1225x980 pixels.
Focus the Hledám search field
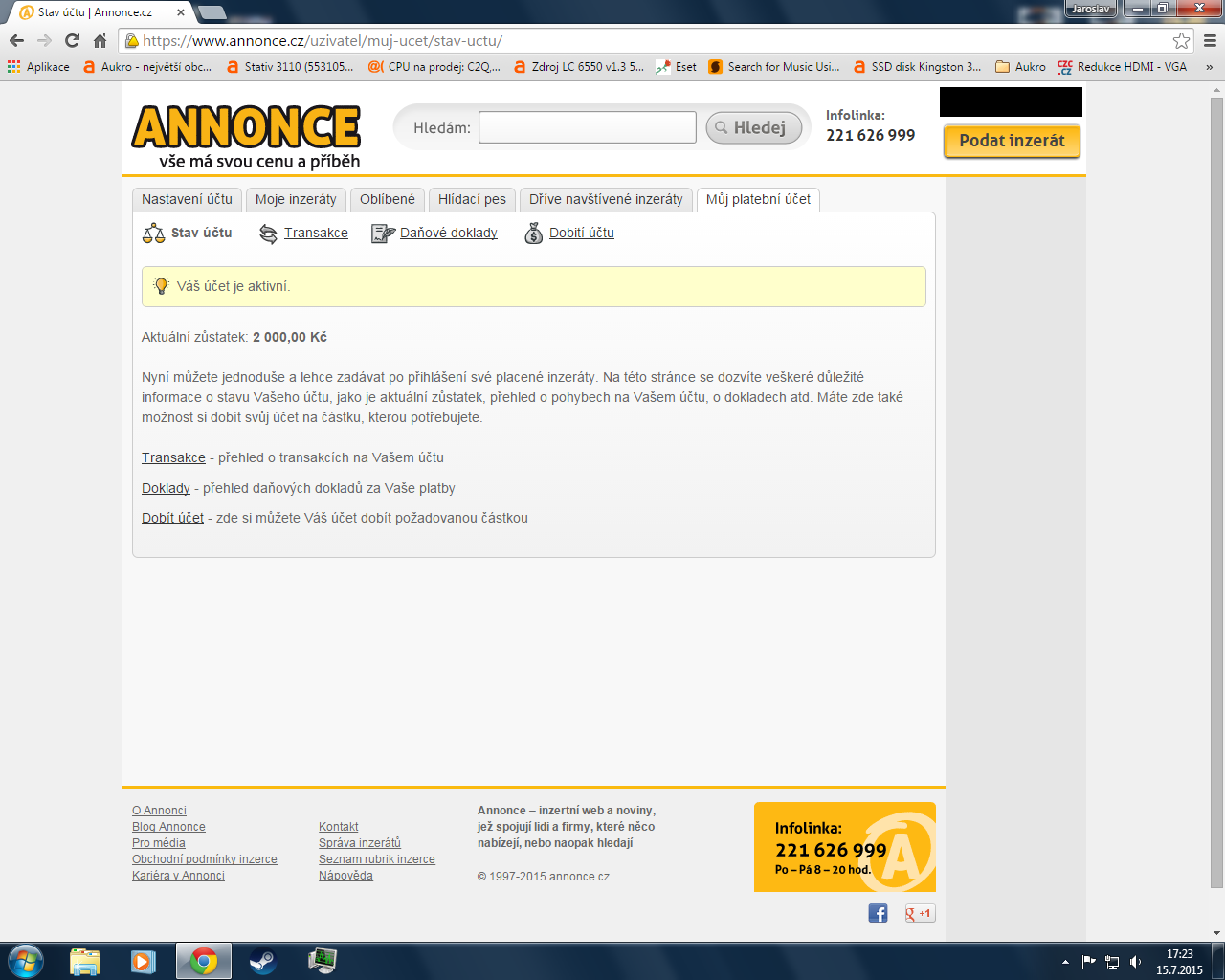[x=587, y=127]
